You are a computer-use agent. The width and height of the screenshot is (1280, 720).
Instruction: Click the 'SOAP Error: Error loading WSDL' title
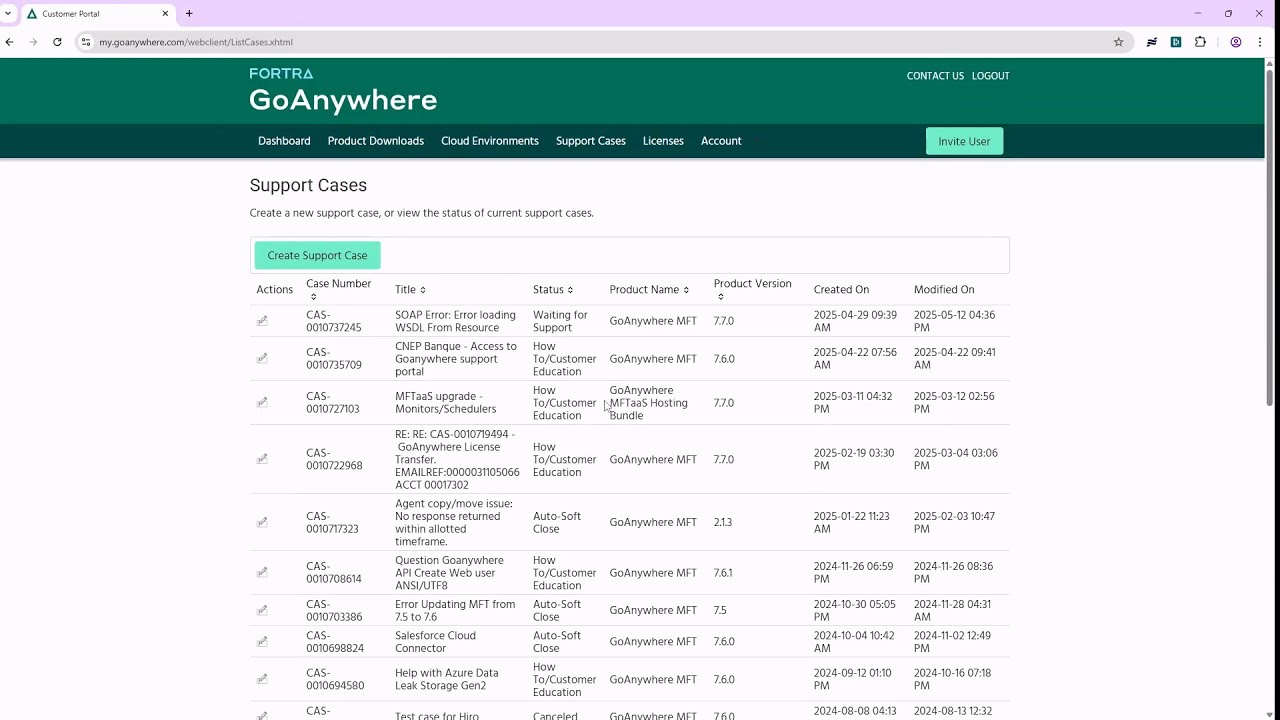455,321
